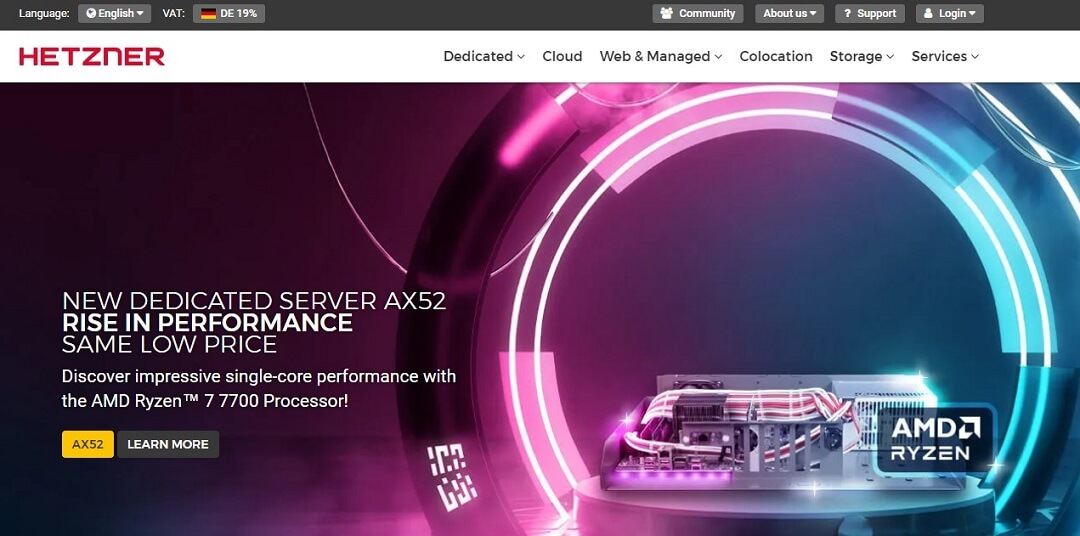
Task: Click the Community people icon
Action: (x=666, y=13)
